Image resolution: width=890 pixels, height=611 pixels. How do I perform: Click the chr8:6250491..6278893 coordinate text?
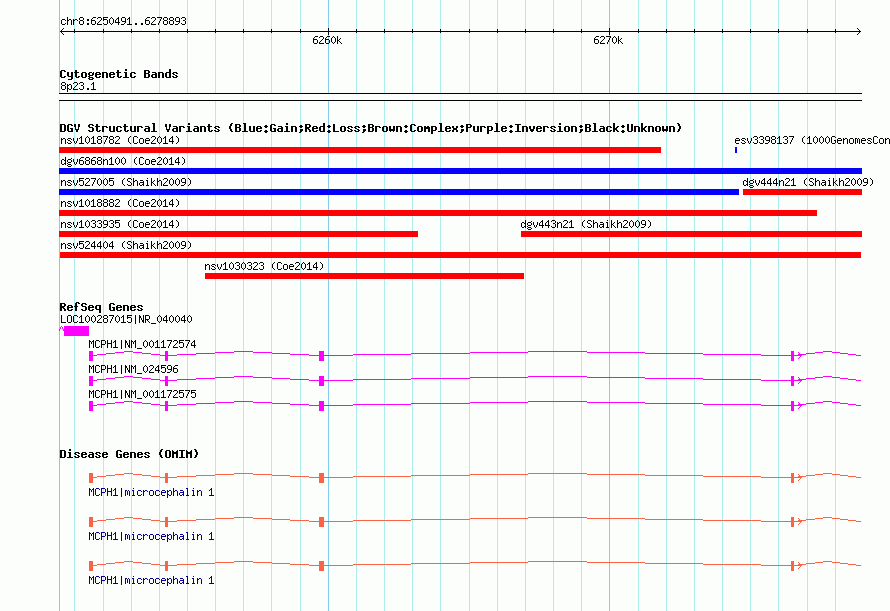pyautogui.click(x=123, y=21)
